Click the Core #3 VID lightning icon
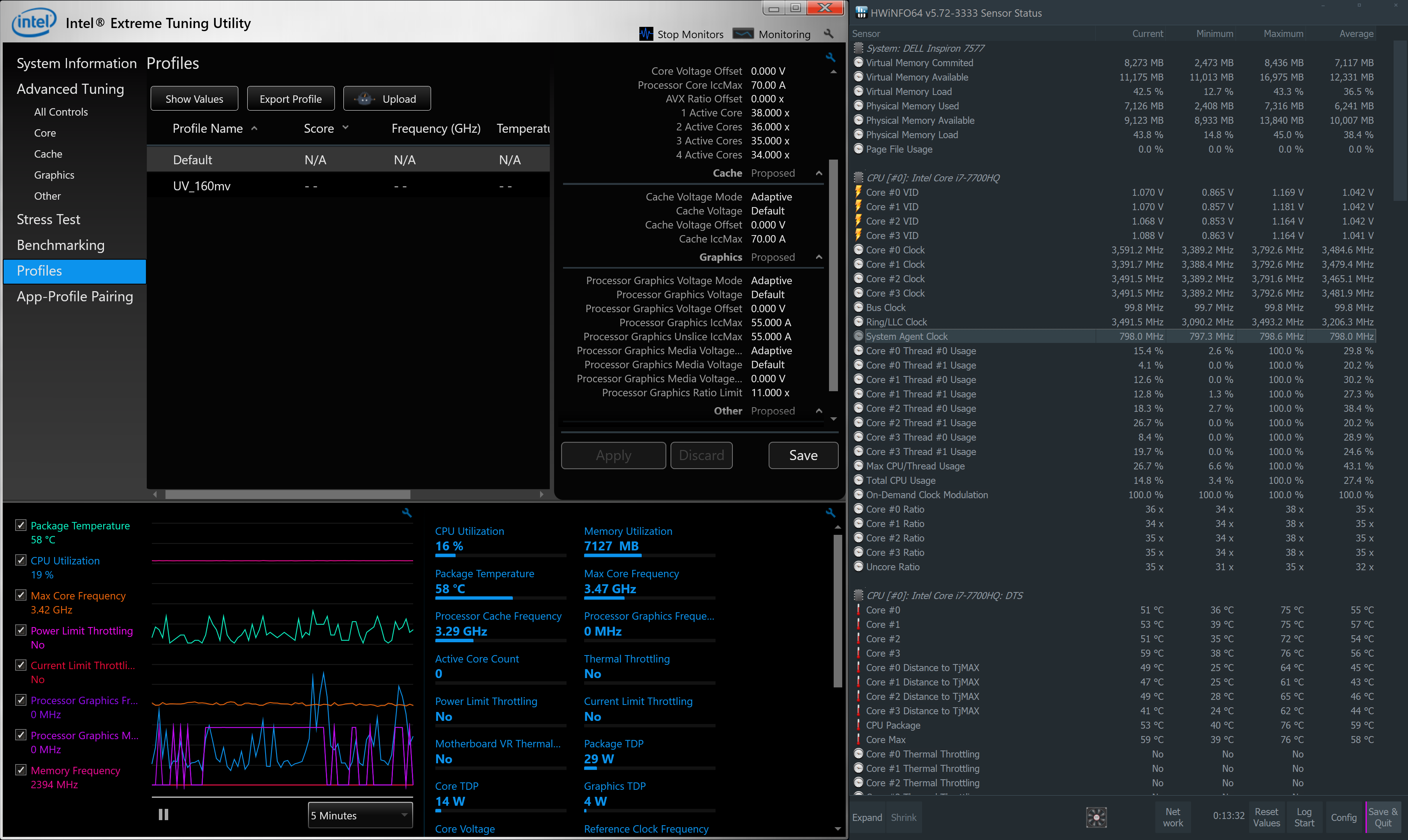 coord(858,235)
